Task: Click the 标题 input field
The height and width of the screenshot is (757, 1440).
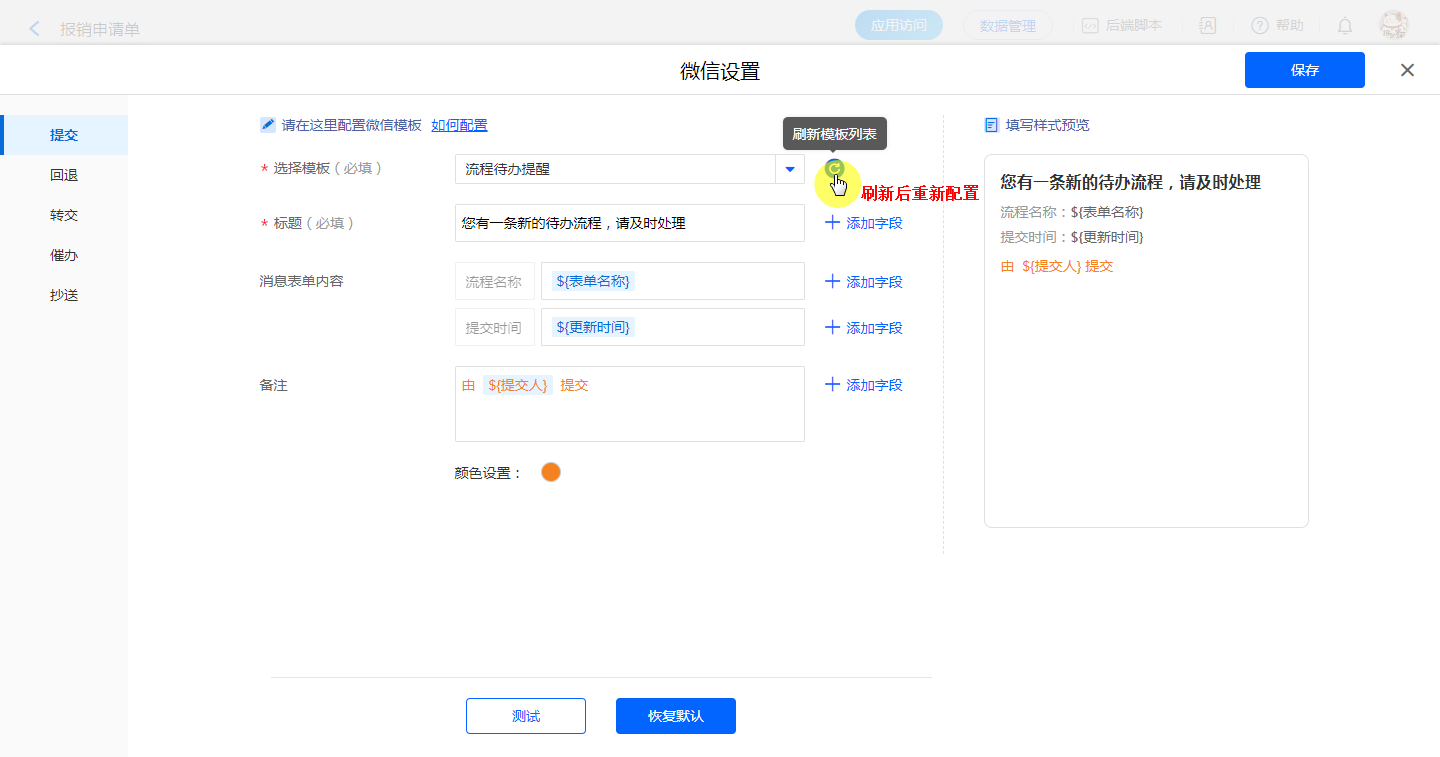Action: (x=629, y=223)
